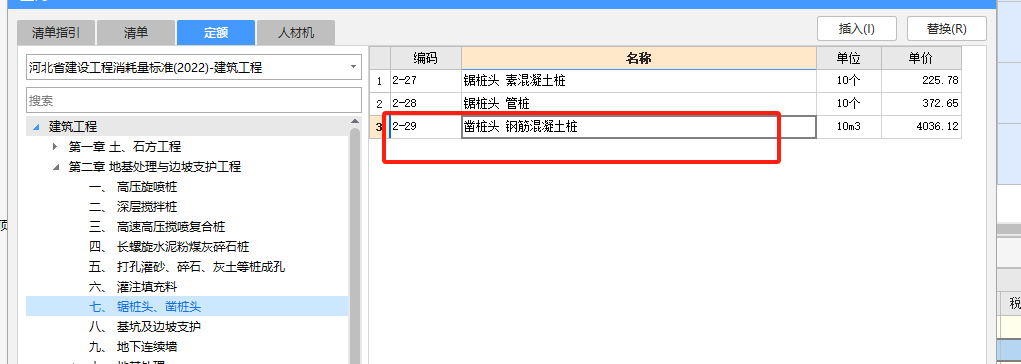Select code cell 2-27
The width and height of the screenshot is (1021, 364).
click(426, 81)
